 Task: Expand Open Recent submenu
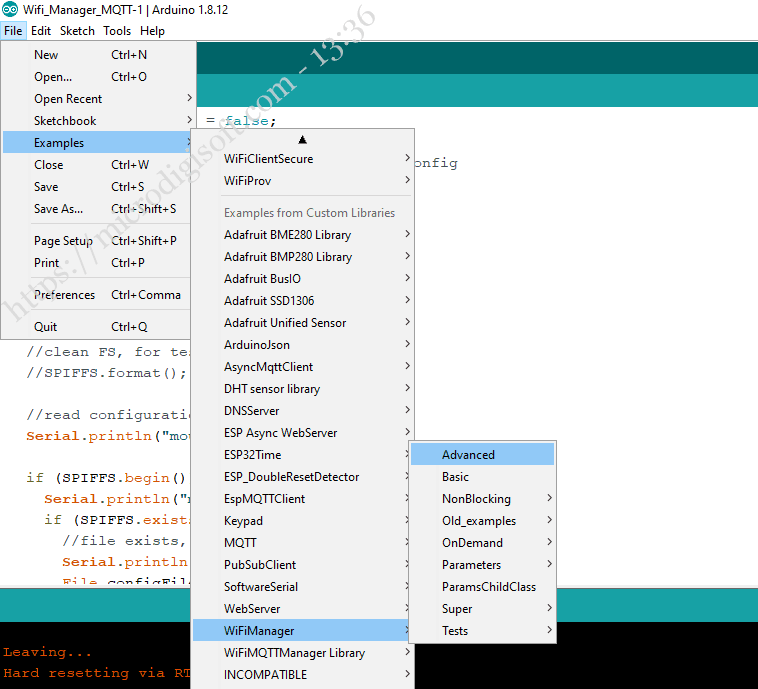click(x=97, y=99)
